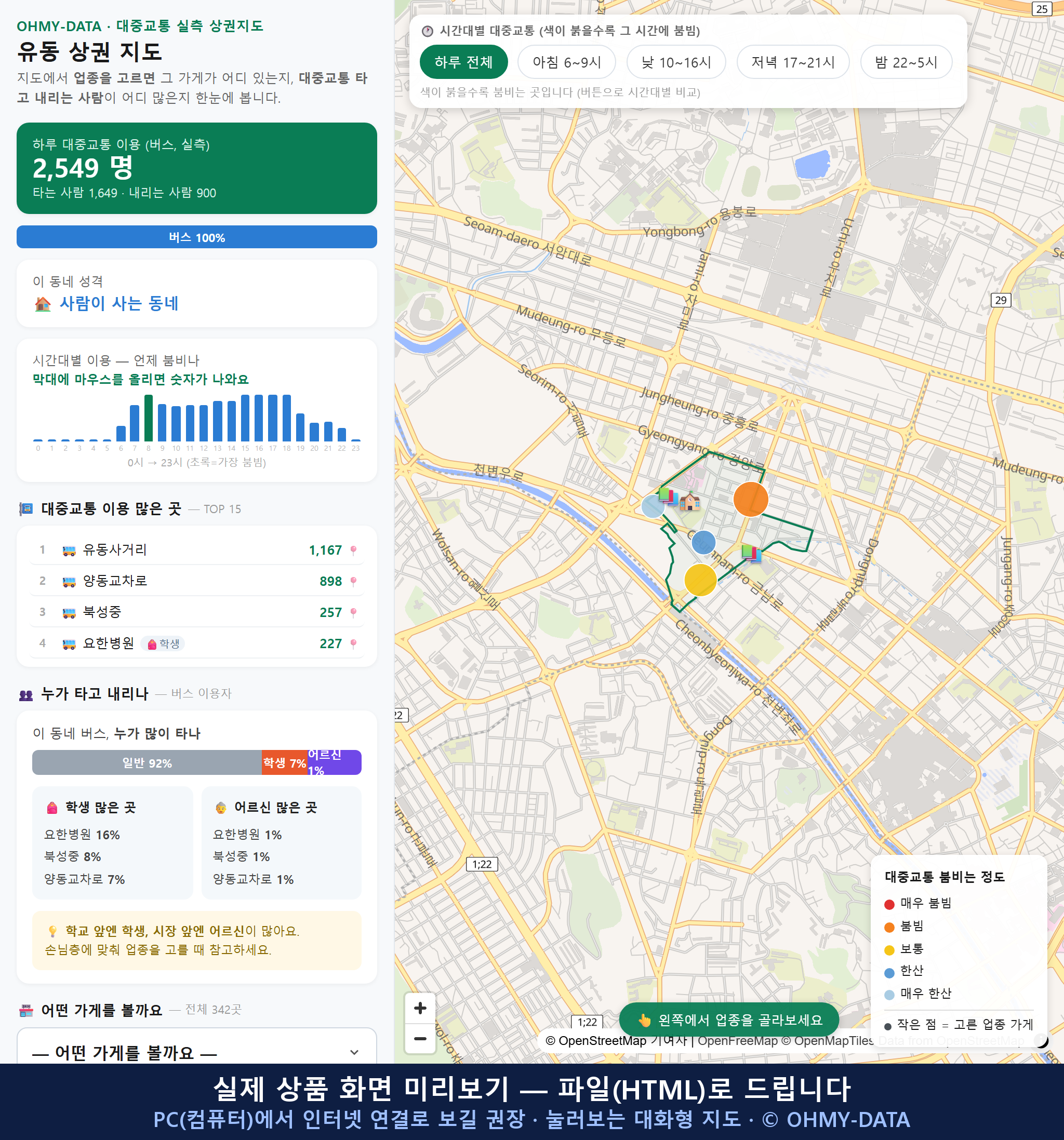Viewport: 1064px width, 1140px height.
Task: Zoom out on the map
Action: (420, 1039)
